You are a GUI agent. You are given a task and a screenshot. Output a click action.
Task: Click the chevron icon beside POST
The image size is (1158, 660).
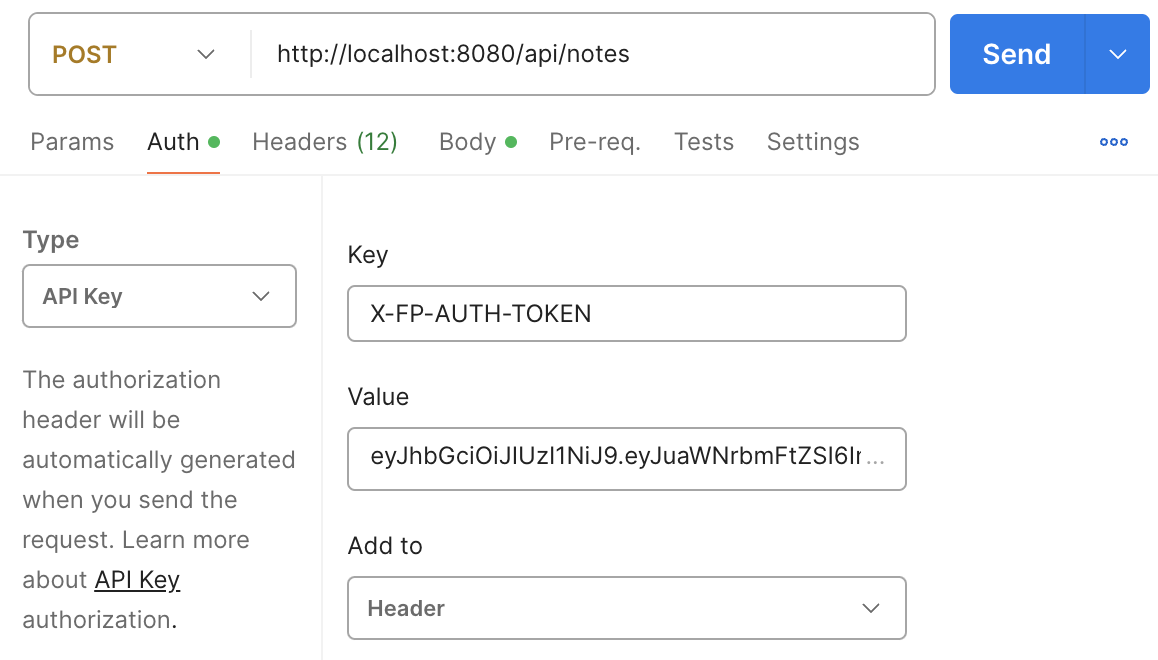[205, 54]
